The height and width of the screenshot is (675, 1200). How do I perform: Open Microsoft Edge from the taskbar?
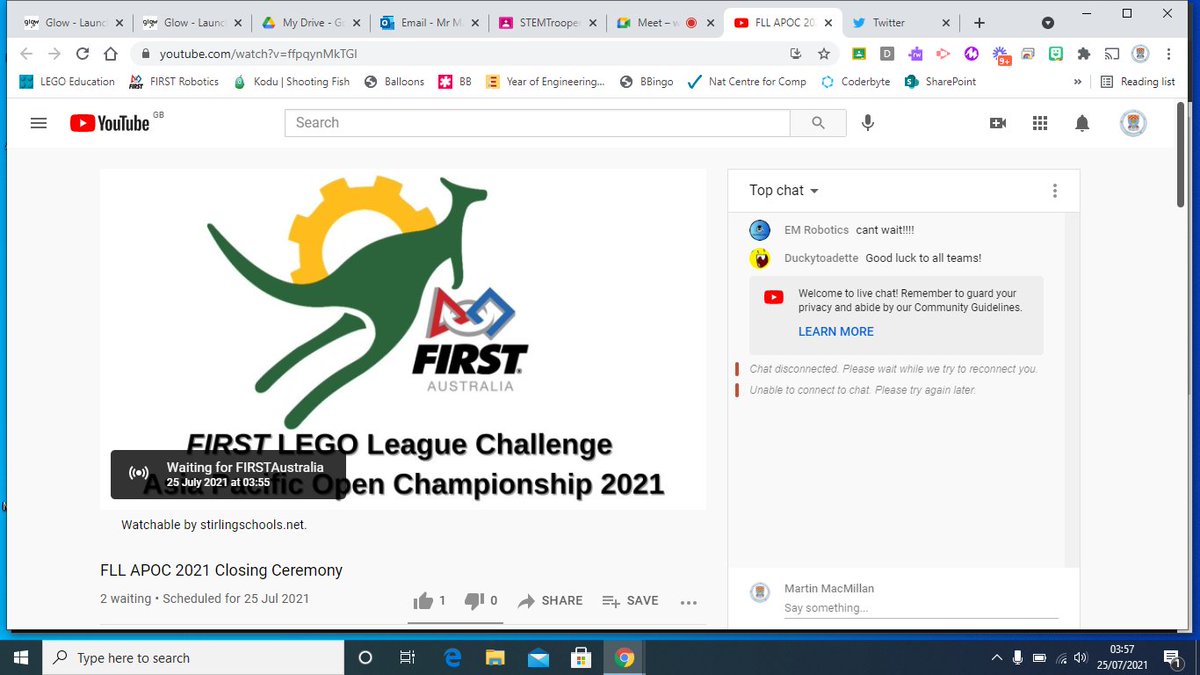pyautogui.click(x=452, y=657)
